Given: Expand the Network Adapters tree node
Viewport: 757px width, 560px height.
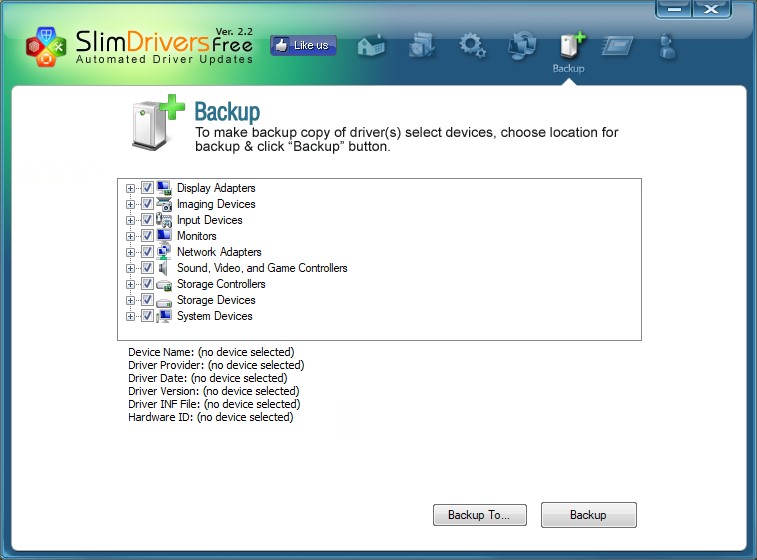Looking at the screenshot, I should tap(130, 252).
